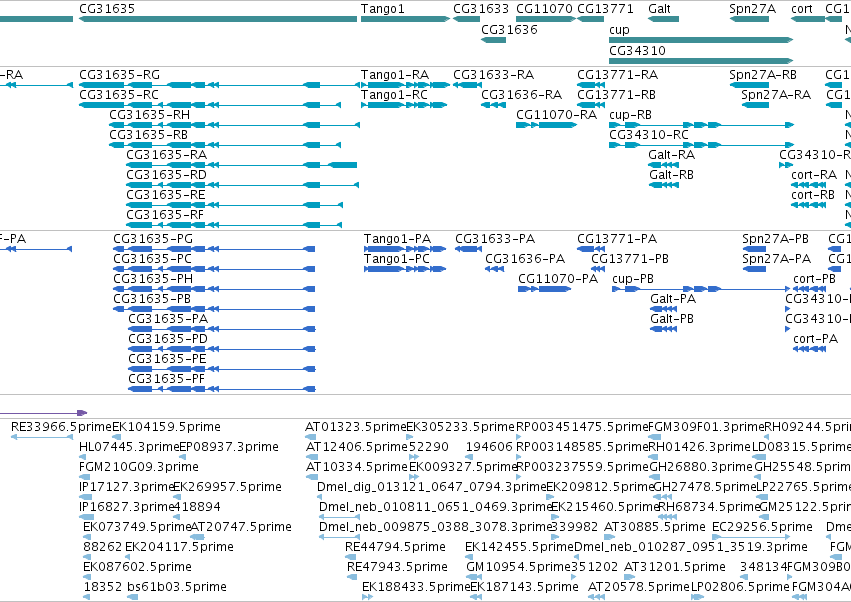This screenshot has height=602, width=851.
Task: Select transcript CG31635-RA
Action: (167, 155)
